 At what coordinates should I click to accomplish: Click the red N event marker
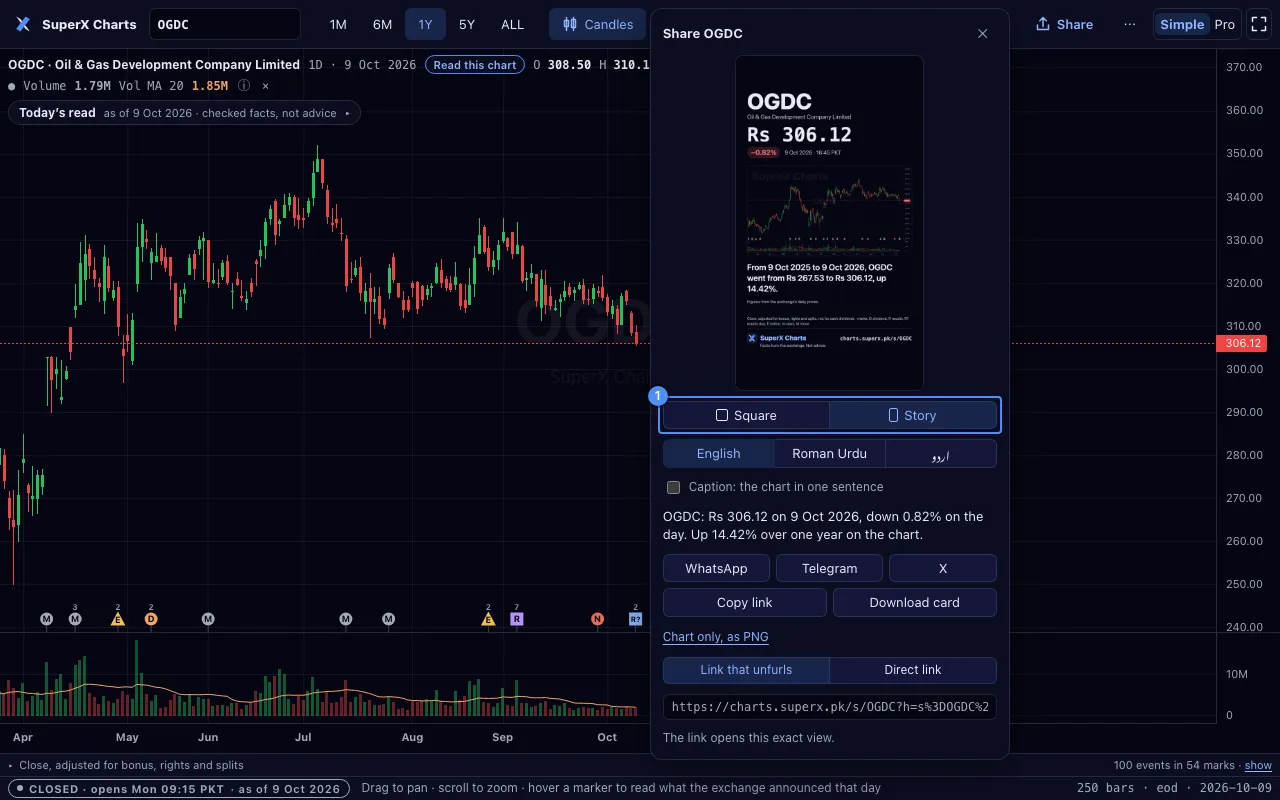pyautogui.click(x=597, y=619)
